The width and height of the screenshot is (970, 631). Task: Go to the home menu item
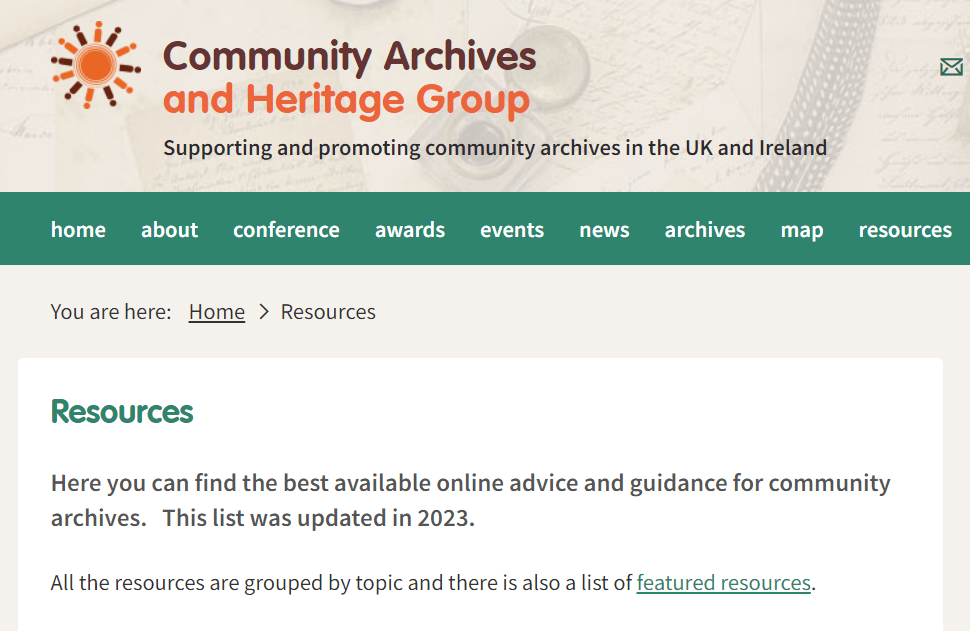click(78, 230)
